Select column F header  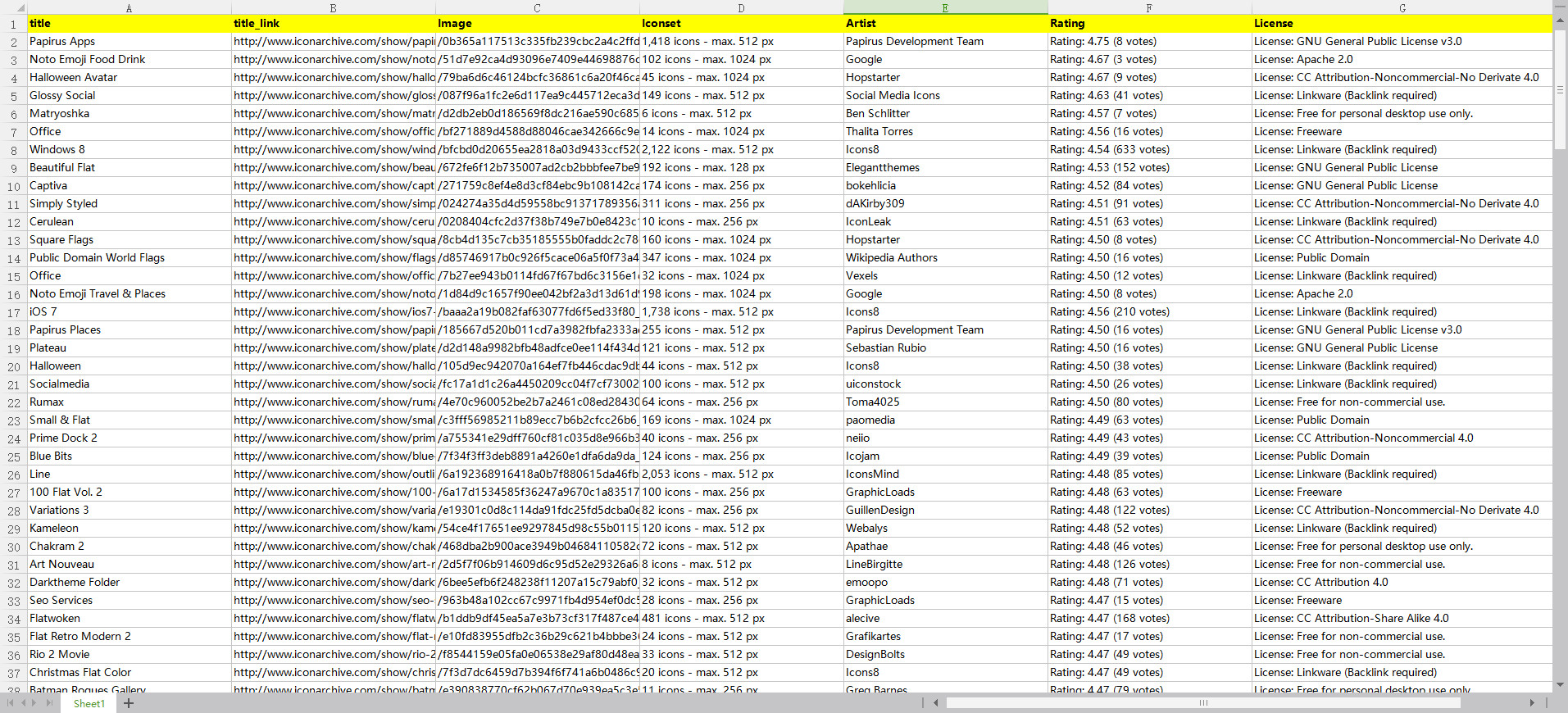click(1149, 7)
